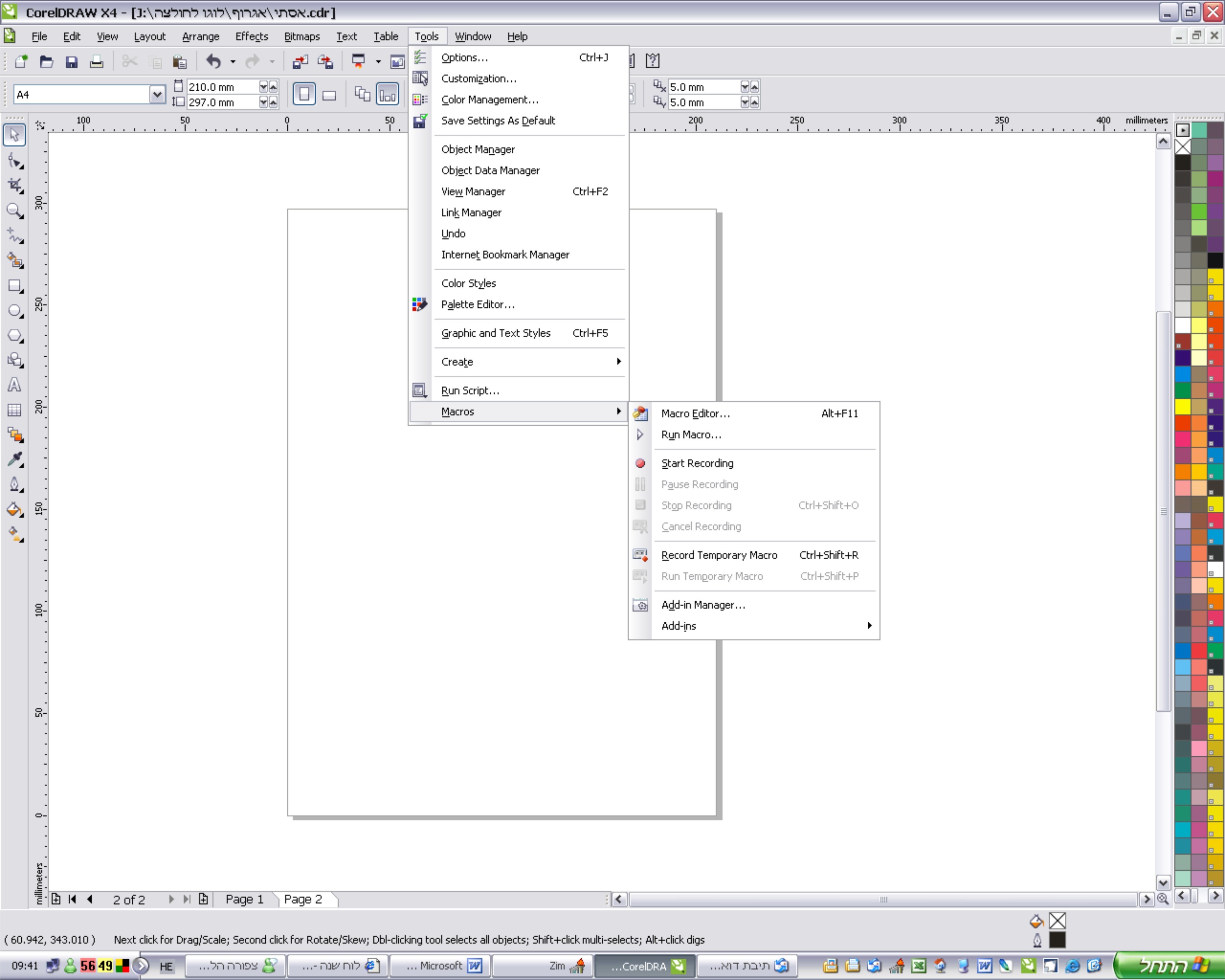Toggle portrait page orientation

coord(304,94)
